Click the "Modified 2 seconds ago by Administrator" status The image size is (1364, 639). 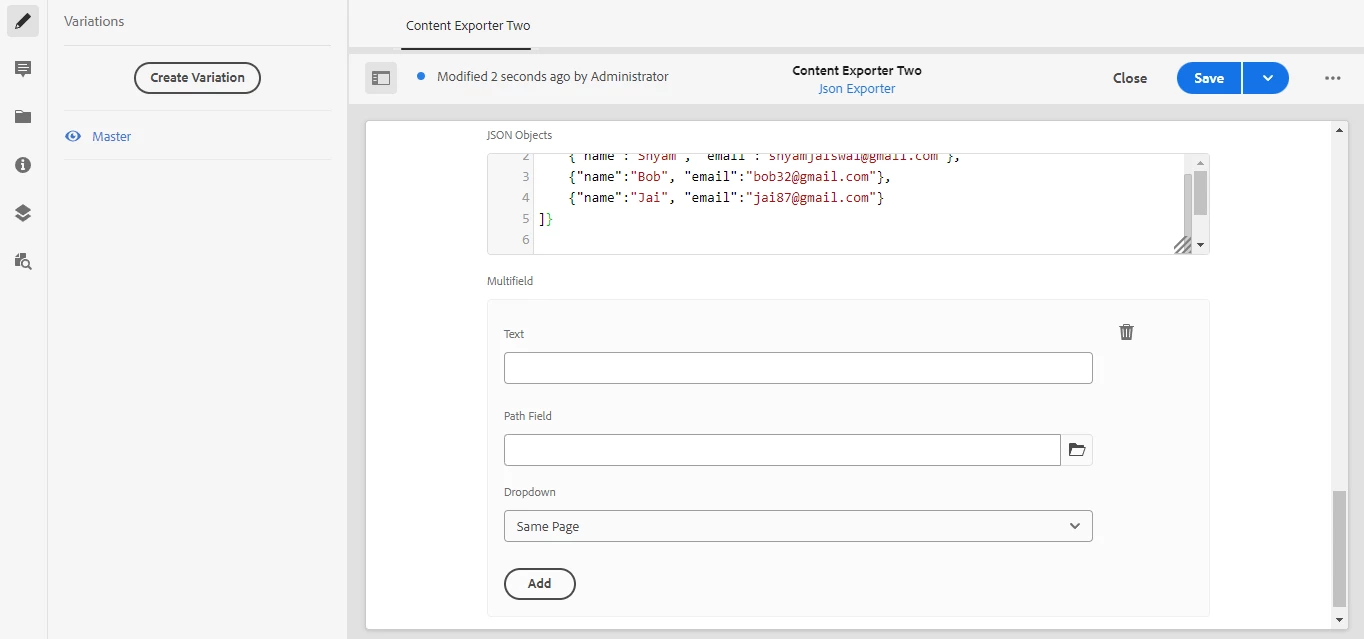pos(553,77)
